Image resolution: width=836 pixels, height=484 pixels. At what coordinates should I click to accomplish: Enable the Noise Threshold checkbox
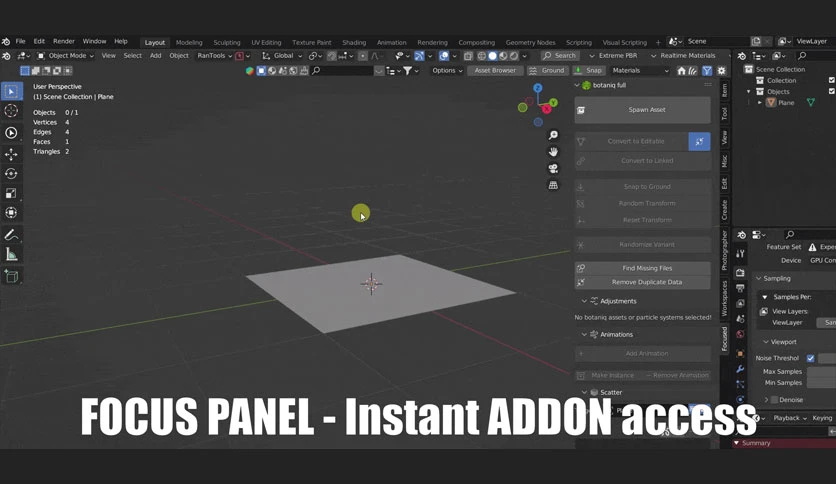(x=810, y=358)
